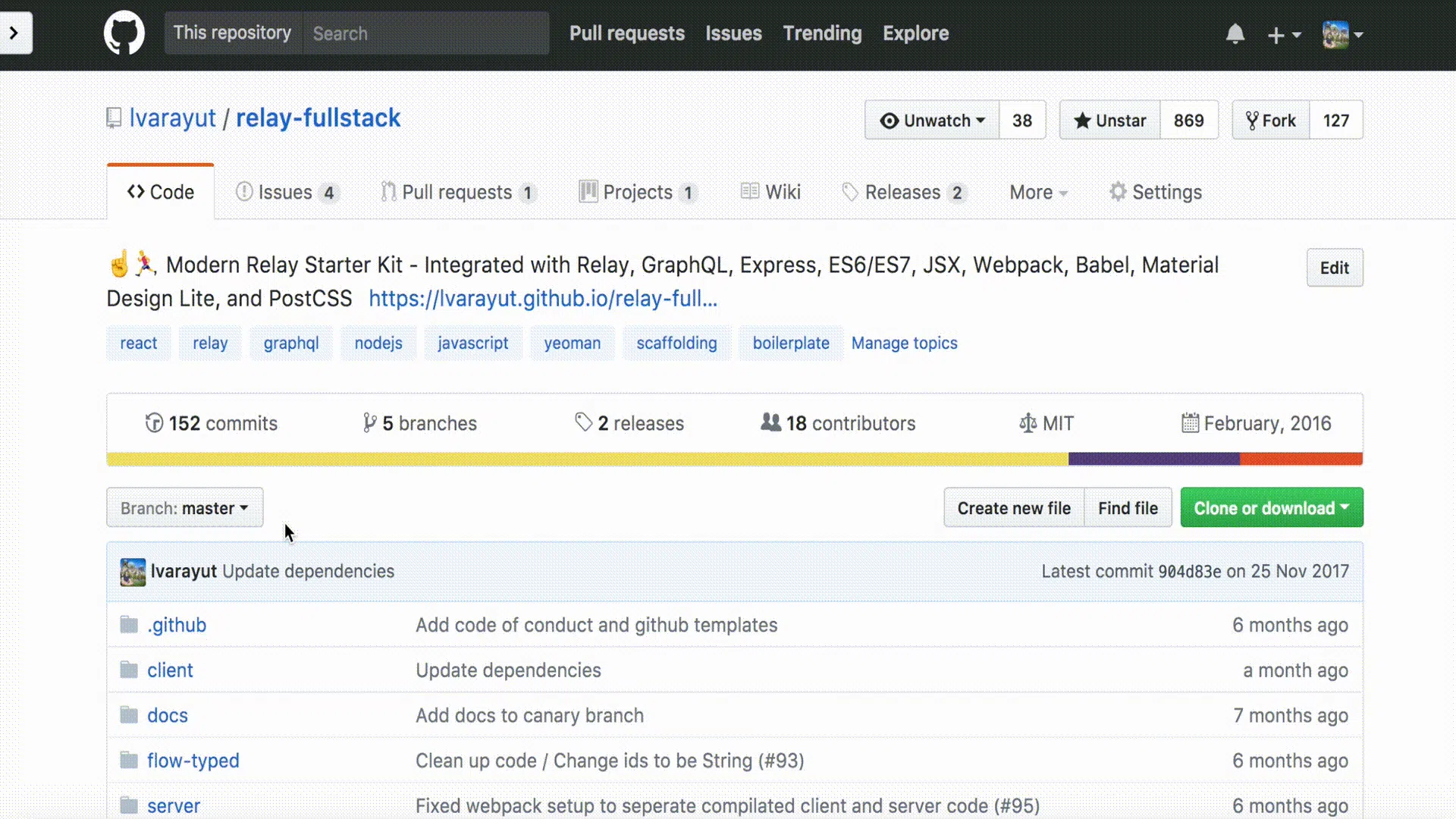Open commit hash 904d83e
Viewport: 1456px width, 819px height.
pyautogui.click(x=1190, y=572)
